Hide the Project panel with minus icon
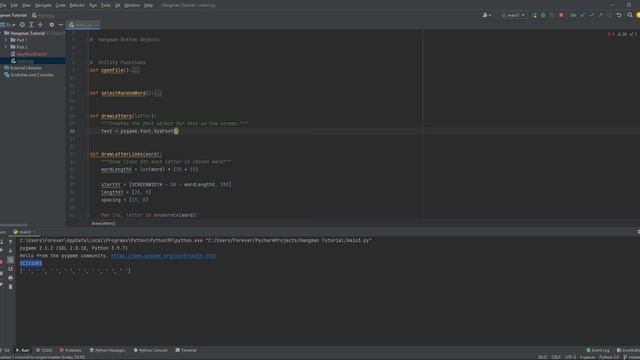The height and width of the screenshot is (360, 640). [x=60, y=25]
